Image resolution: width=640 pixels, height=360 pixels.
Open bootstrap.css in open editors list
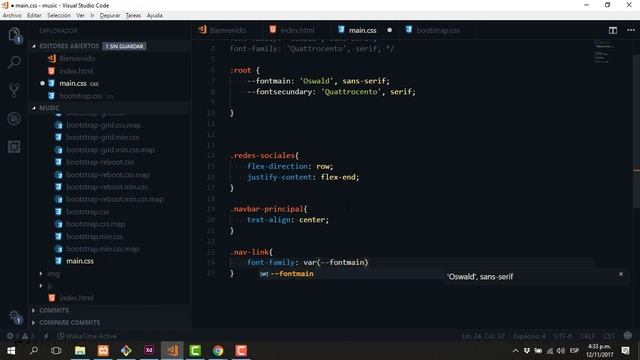pos(80,96)
